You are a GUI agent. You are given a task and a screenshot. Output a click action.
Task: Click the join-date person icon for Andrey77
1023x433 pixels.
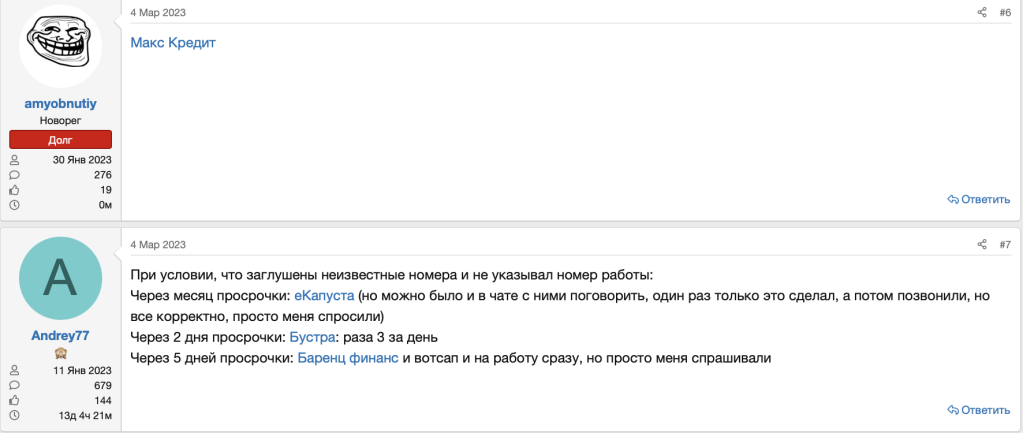coord(14,370)
